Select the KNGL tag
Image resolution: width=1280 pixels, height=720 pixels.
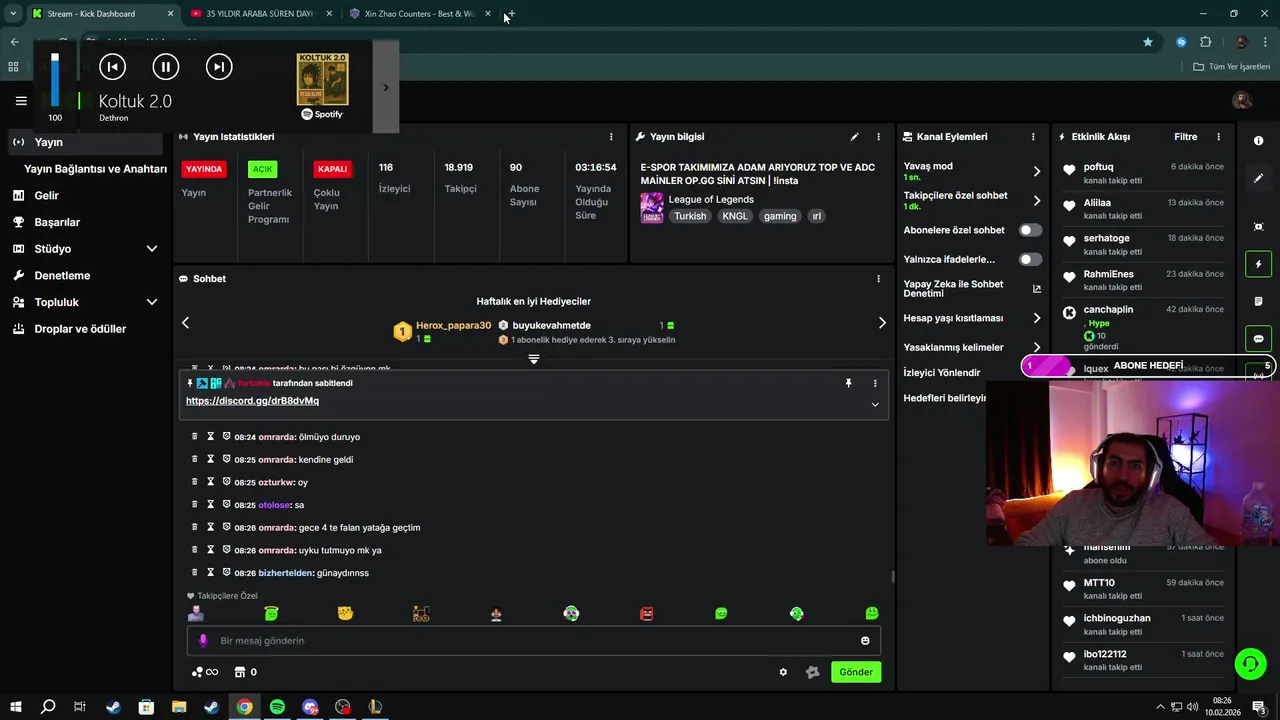point(735,216)
